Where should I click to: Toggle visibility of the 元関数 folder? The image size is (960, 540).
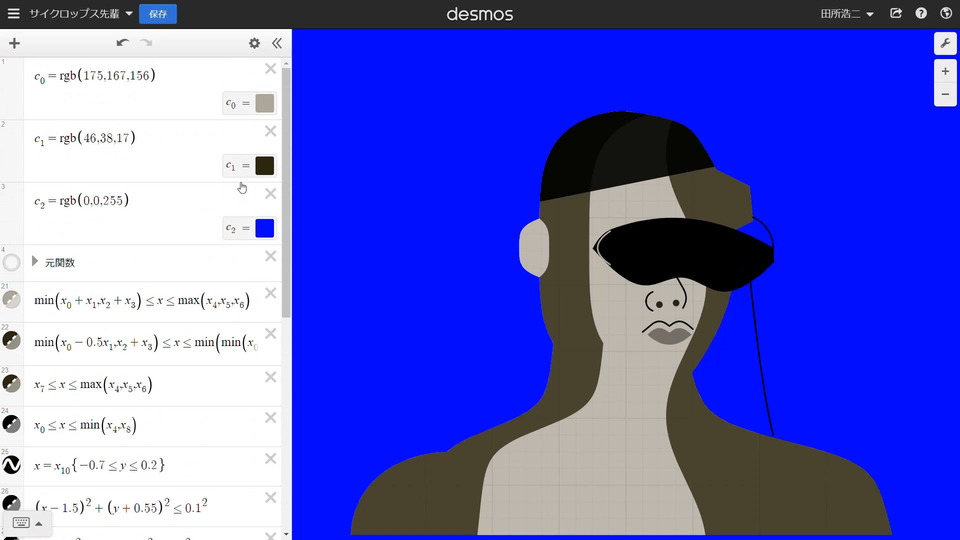click(x=12, y=263)
